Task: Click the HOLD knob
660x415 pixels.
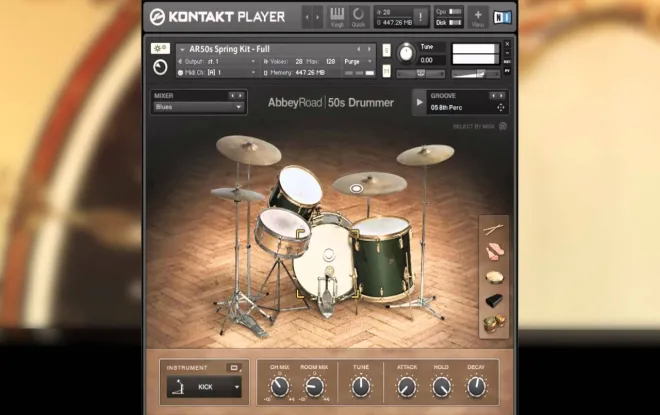Action: click(441, 387)
